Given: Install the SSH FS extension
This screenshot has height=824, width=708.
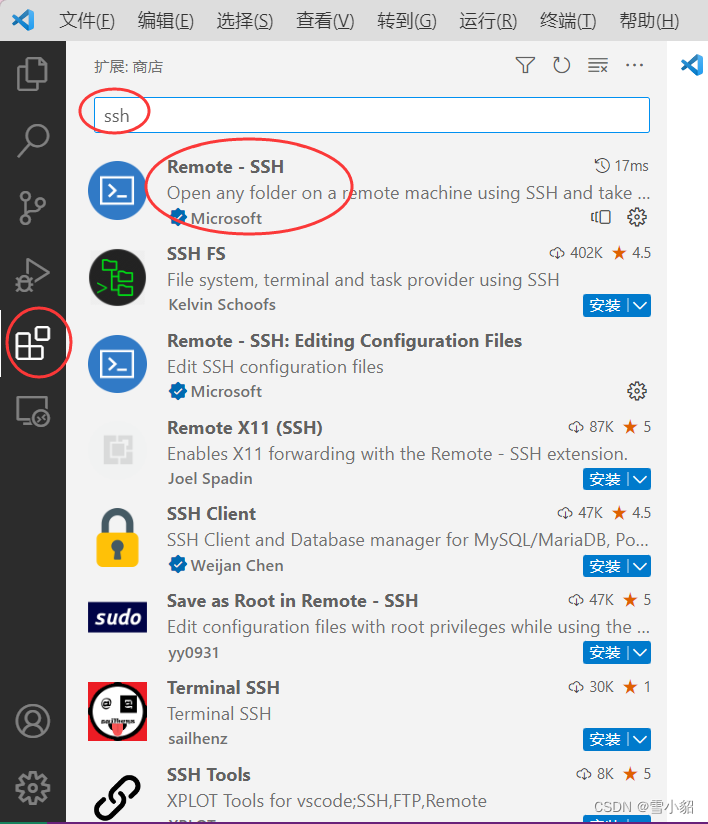Looking at the screenshot, I should (x=606, y=305).
